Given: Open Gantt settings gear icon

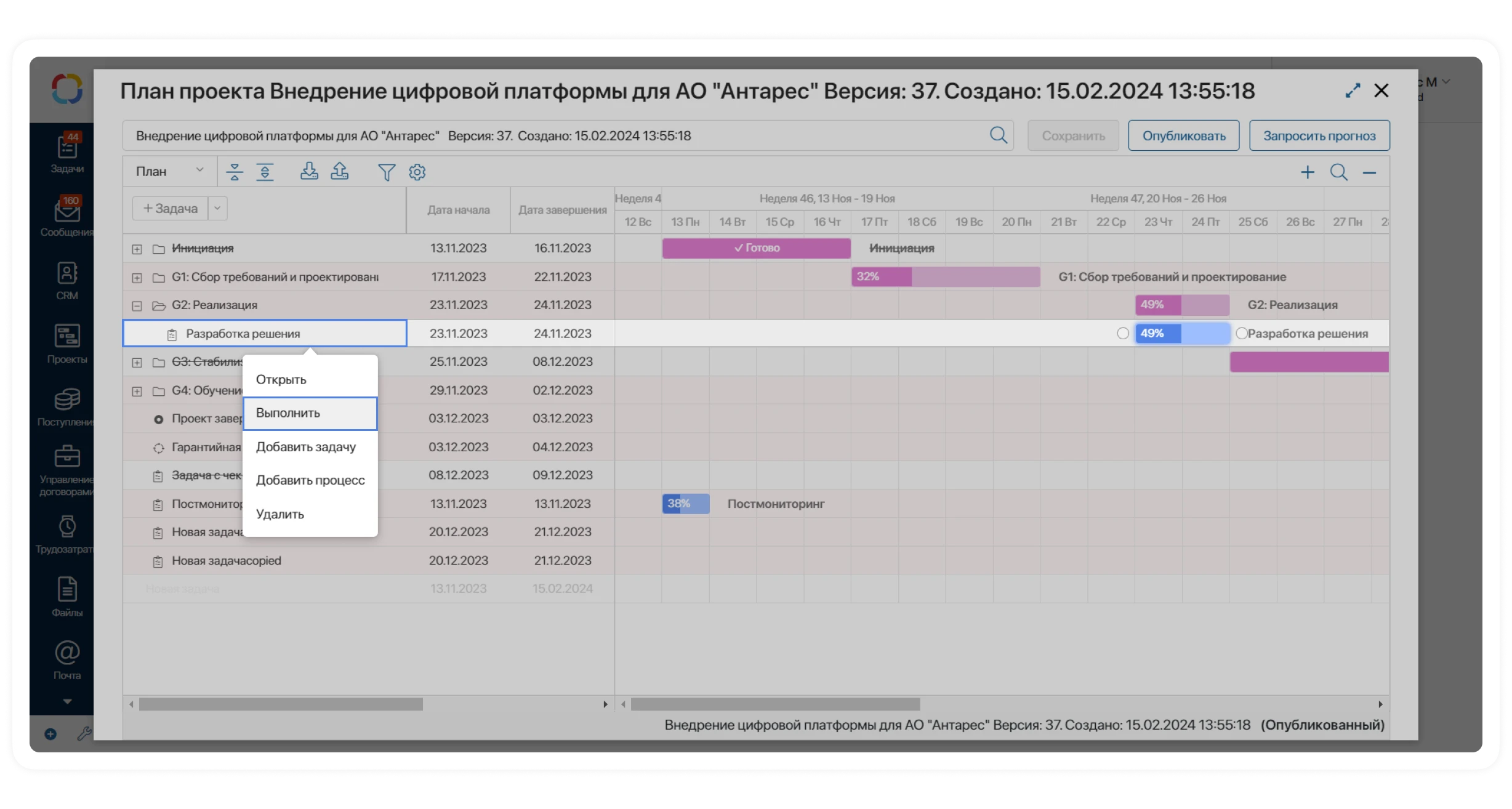Looking at the screenshot, I should pyautogui.click(x=417, y=172).
